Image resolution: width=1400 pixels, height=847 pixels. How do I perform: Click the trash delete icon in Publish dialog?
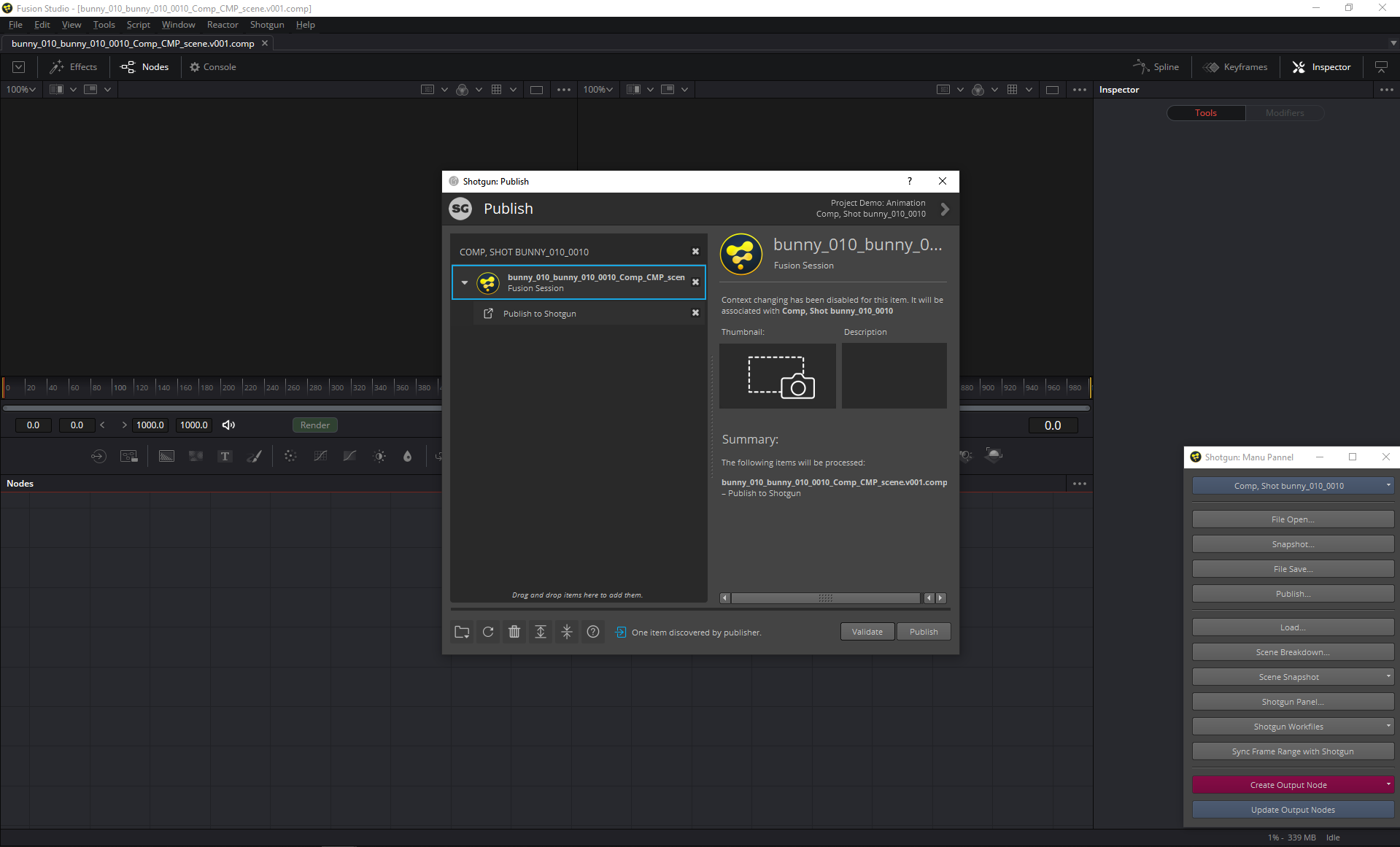[514, 632]
